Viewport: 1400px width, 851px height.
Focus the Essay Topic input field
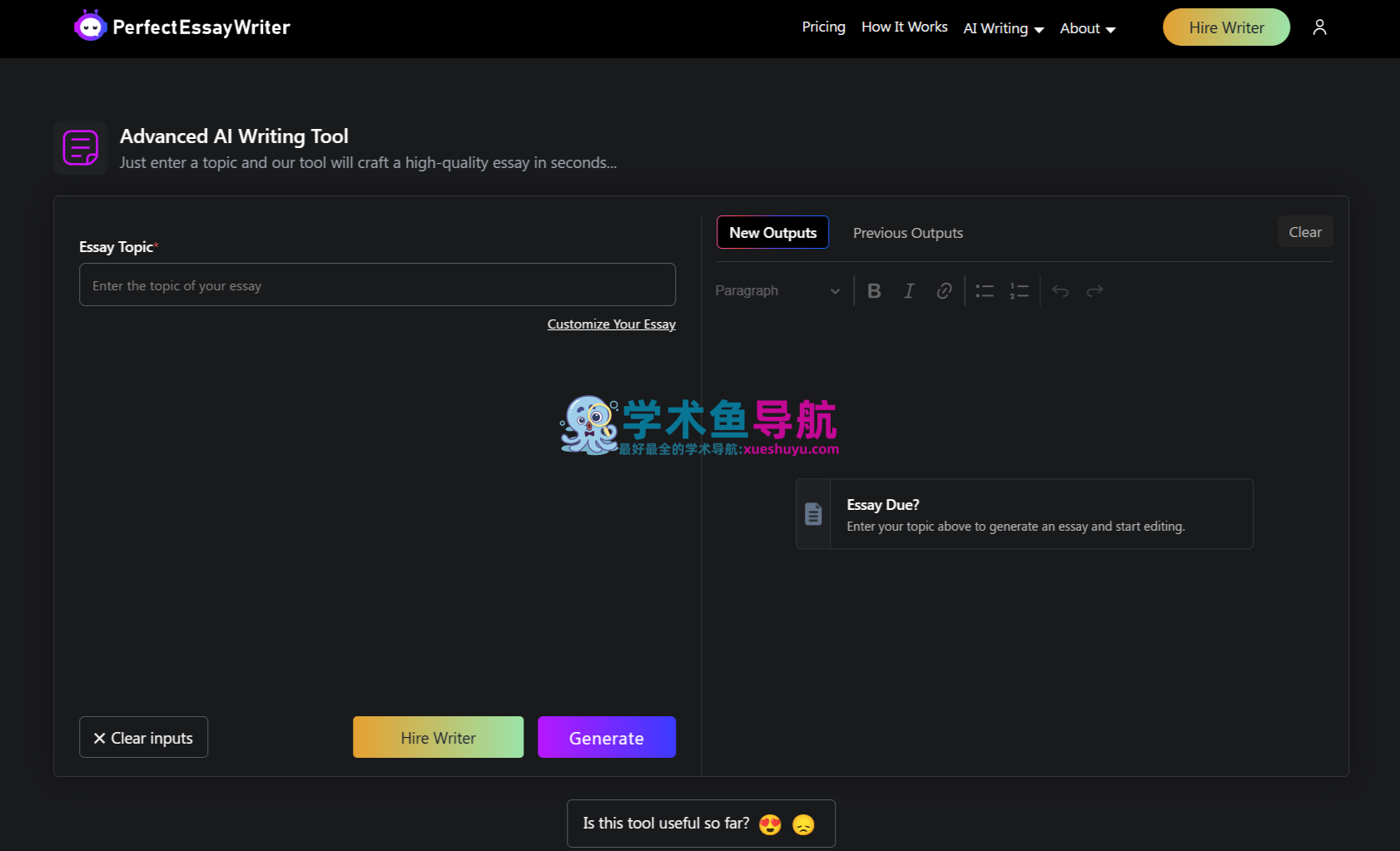(377, 285)
